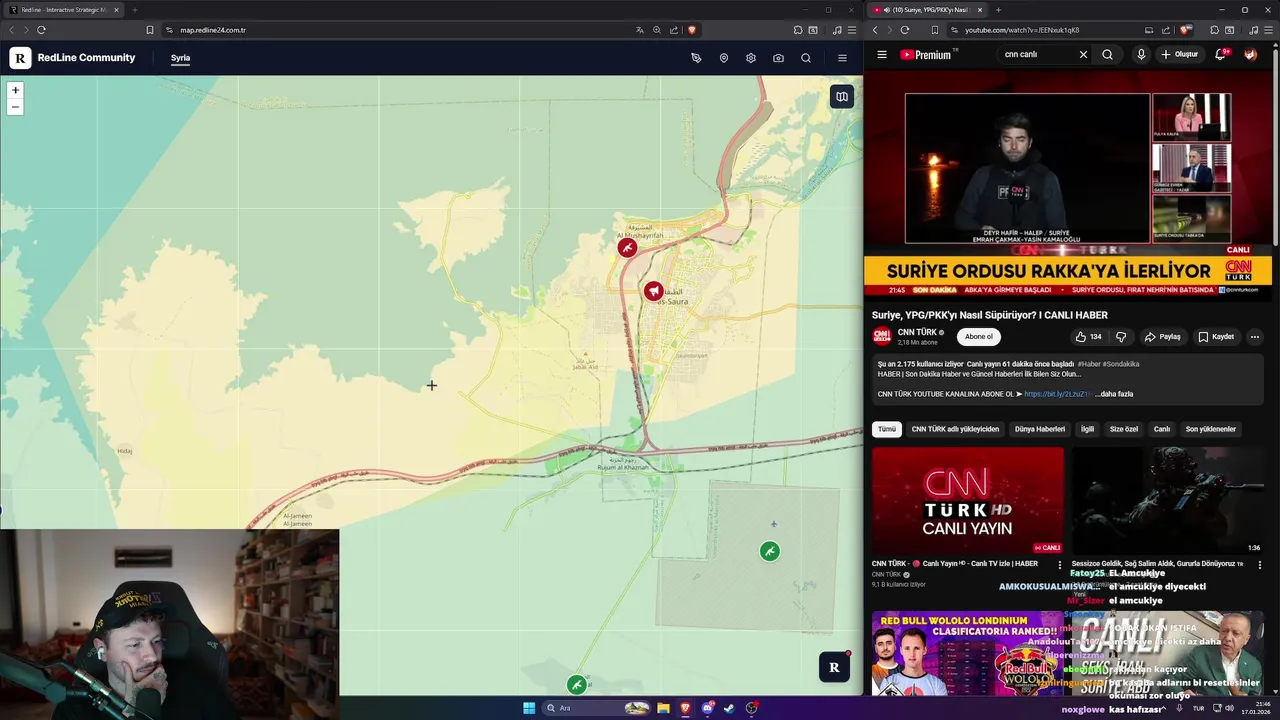Image resolution: width=1280 pixels, height=720 pixels.
Task: Click the green marker inside the grey zone
Action: pyautogui.click(x=769, y=551)
